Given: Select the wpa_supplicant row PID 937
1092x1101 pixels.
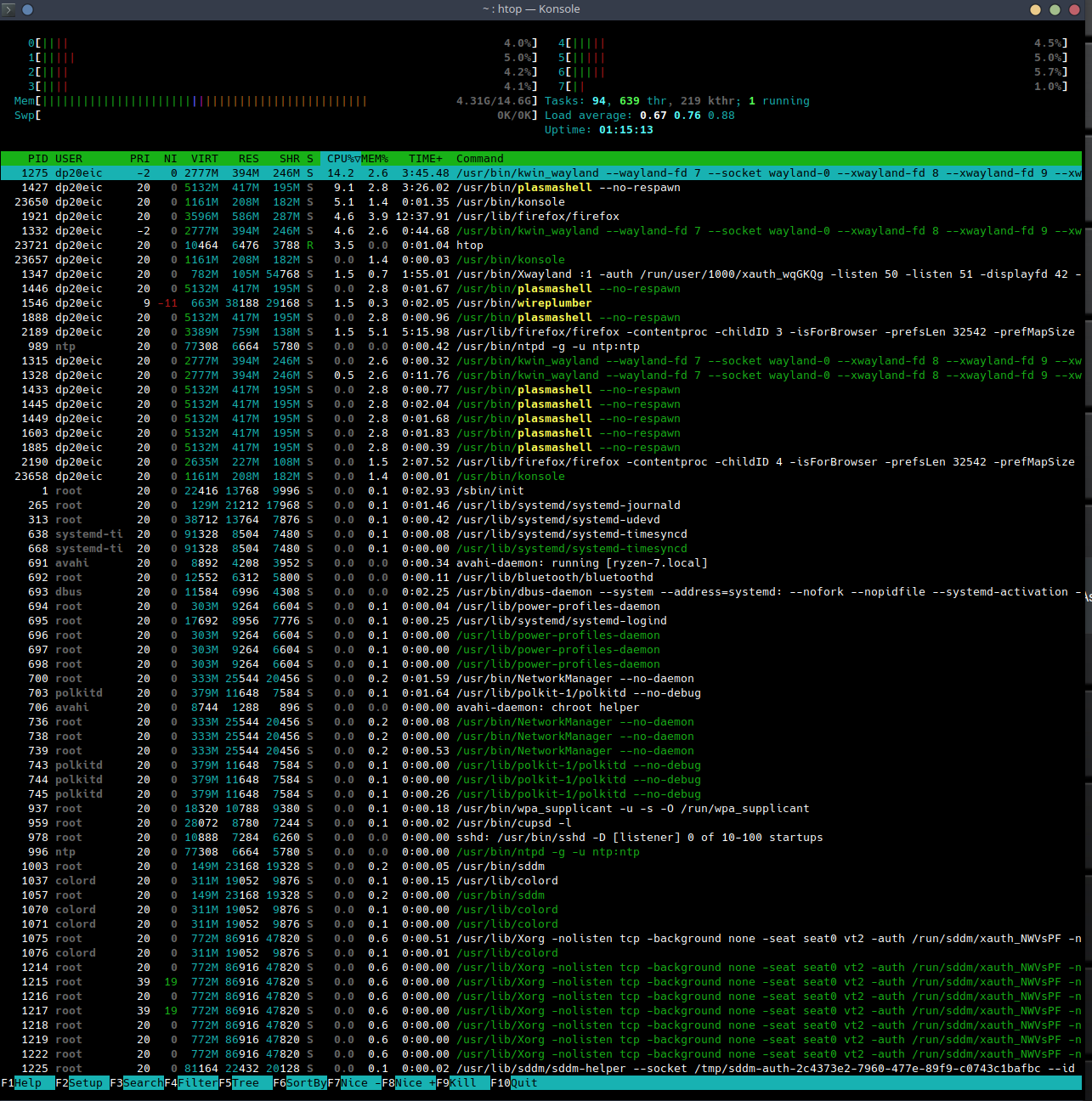Looking at the screenshot, I should [541, 809].
